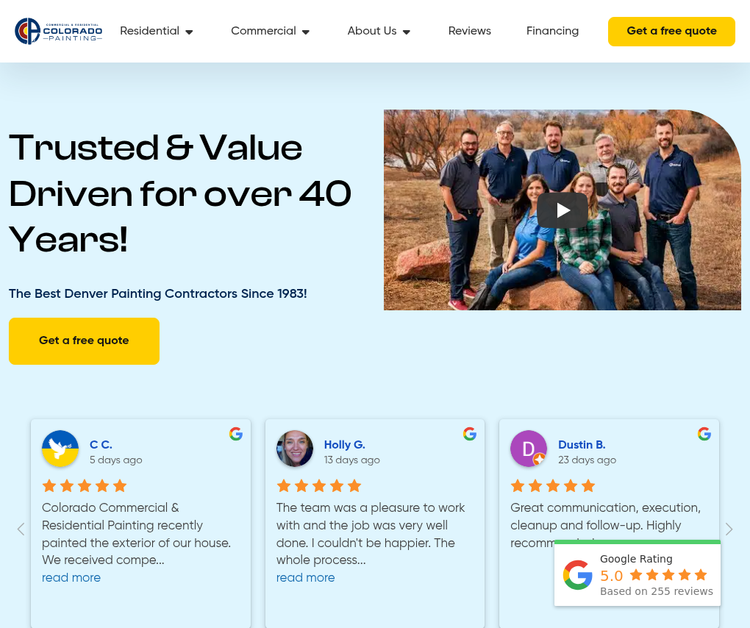
Task: Expand the Commercial dropdown menu
Action: click(270, 31)
